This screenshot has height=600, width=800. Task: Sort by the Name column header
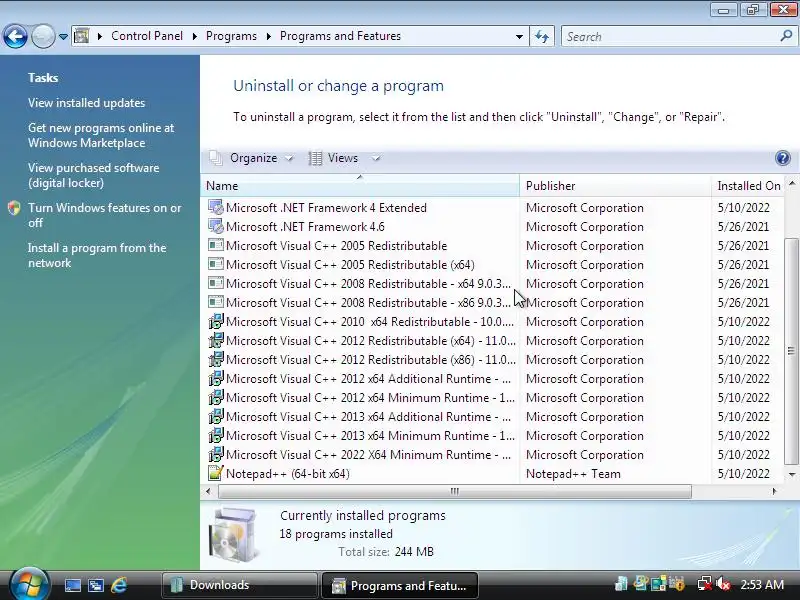point(360,186)
